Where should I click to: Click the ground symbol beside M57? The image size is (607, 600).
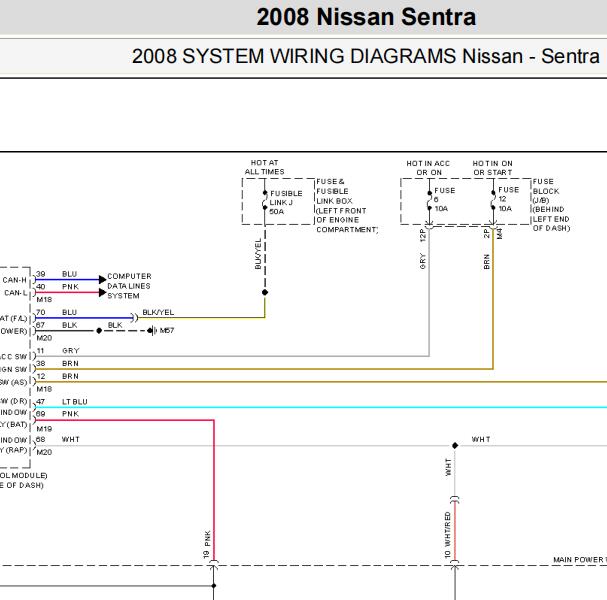click(x=153, y=331)
